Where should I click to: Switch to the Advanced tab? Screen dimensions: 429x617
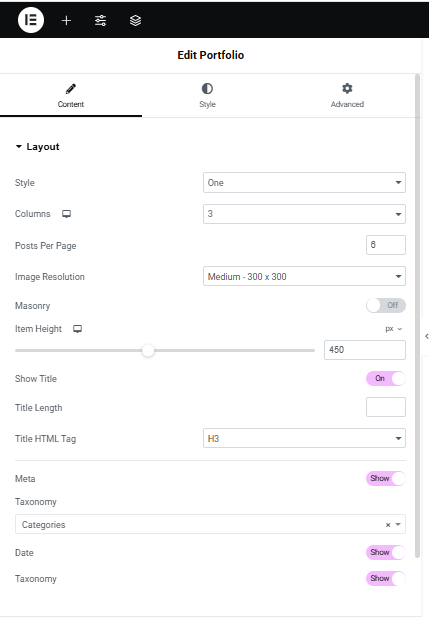347,96
